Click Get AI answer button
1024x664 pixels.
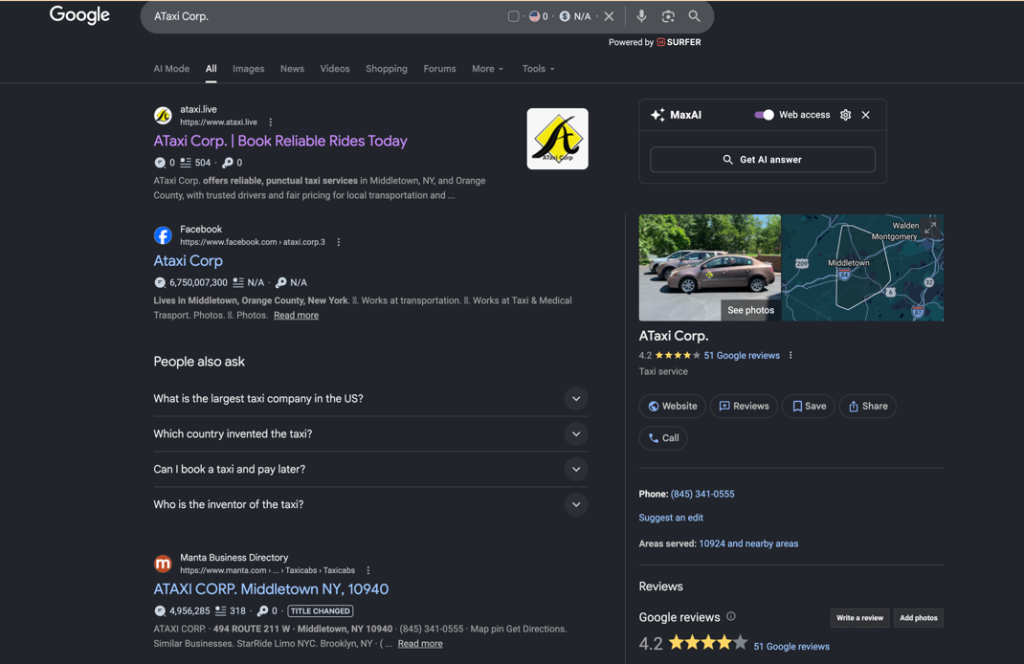click(x=762, y=159)
